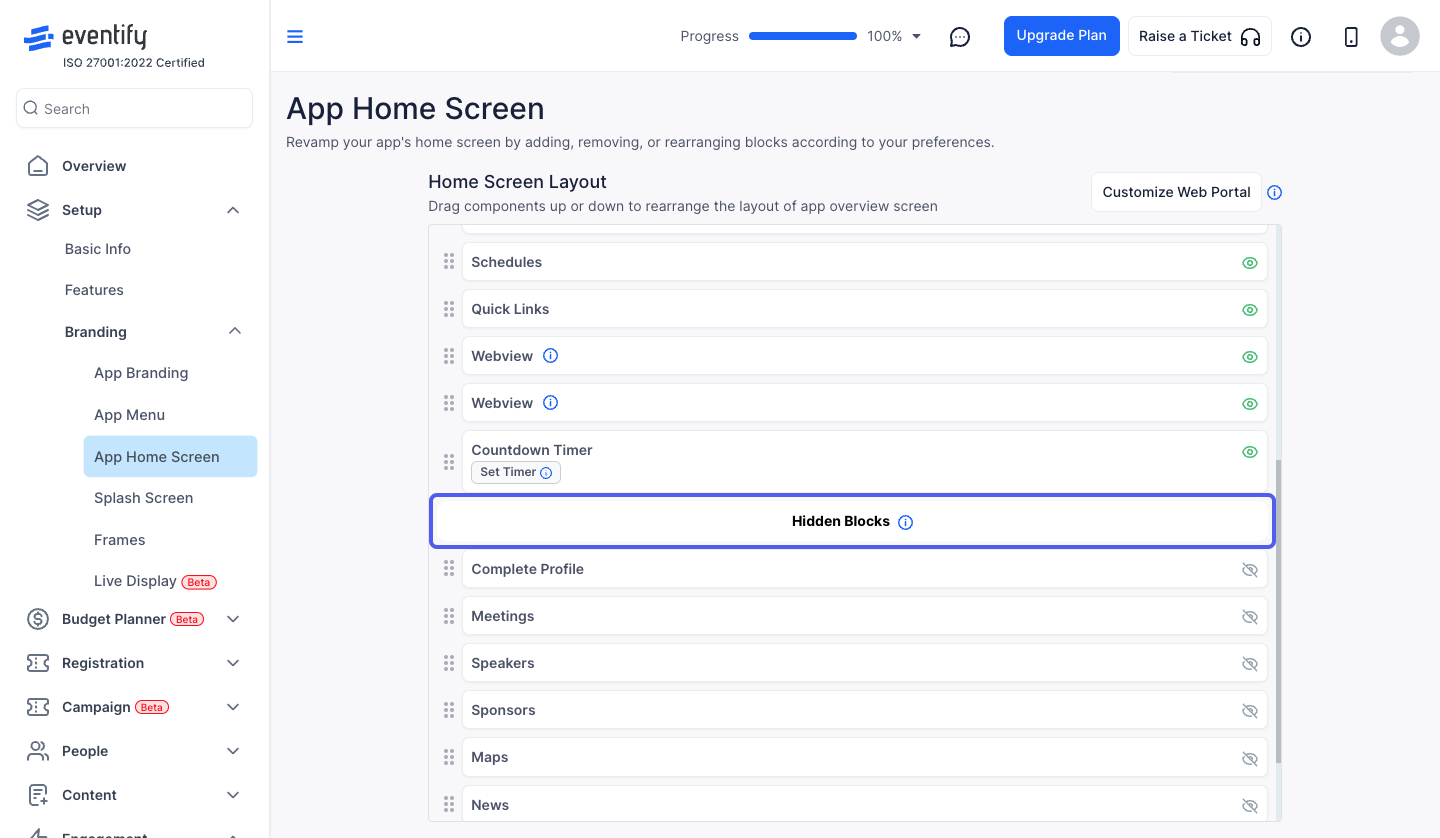Image resolution: width=1440 pixels, height=838 pixels.
Task: Grab the drag handle for Quick Links
Action: (449, 309)
